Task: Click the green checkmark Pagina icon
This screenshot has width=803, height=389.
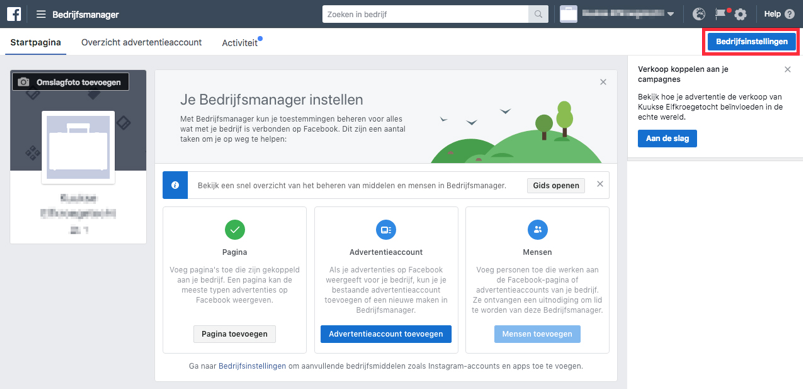Action: pos(235,230)
